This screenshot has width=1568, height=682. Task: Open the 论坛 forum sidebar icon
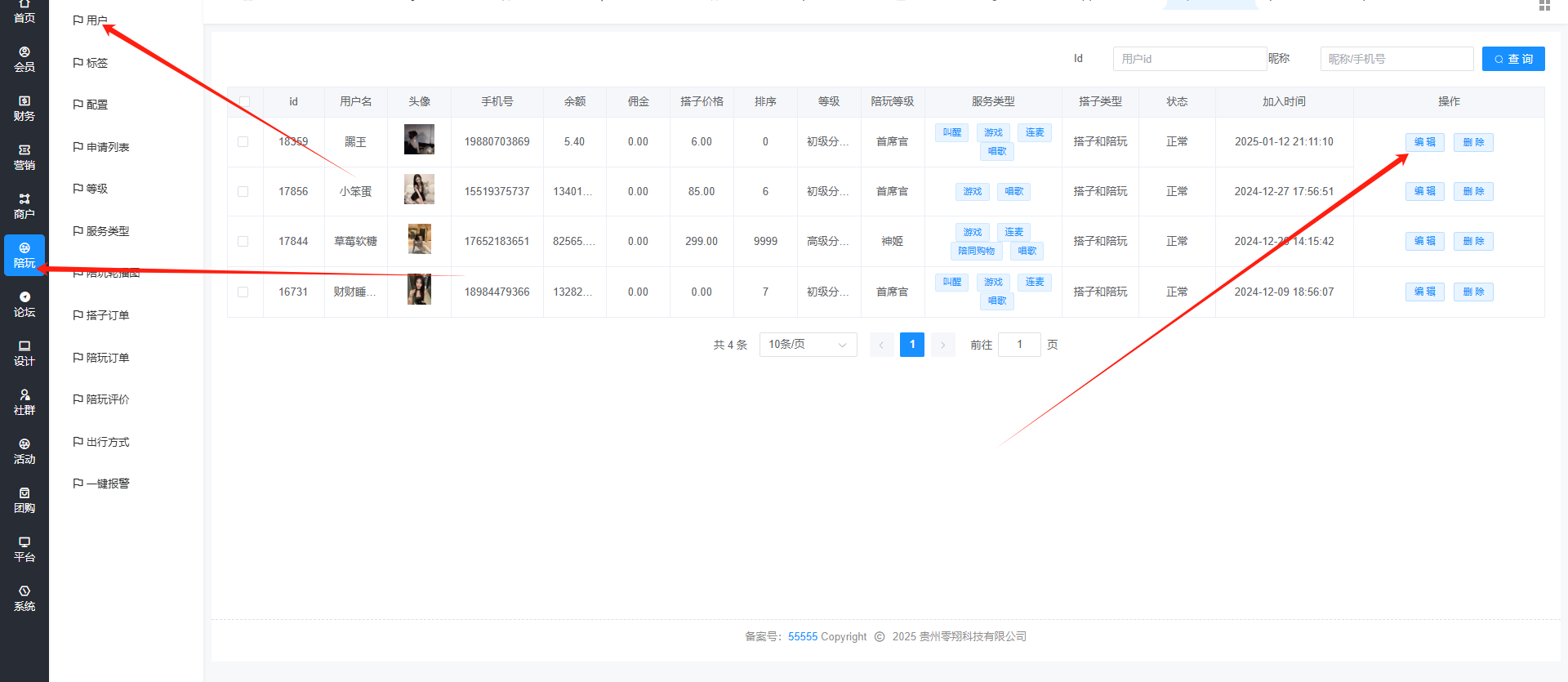coord(24,305)
